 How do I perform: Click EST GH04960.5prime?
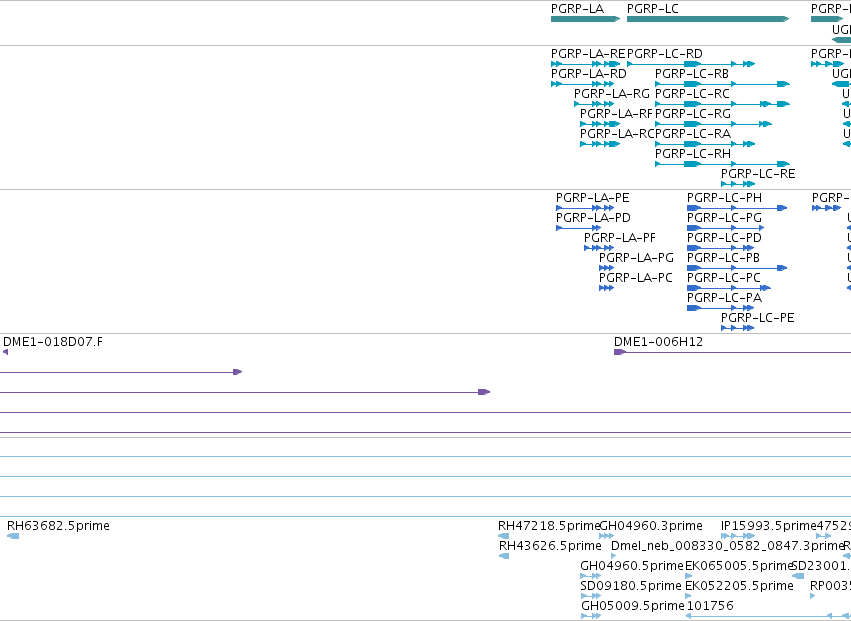tap(590, 576)
